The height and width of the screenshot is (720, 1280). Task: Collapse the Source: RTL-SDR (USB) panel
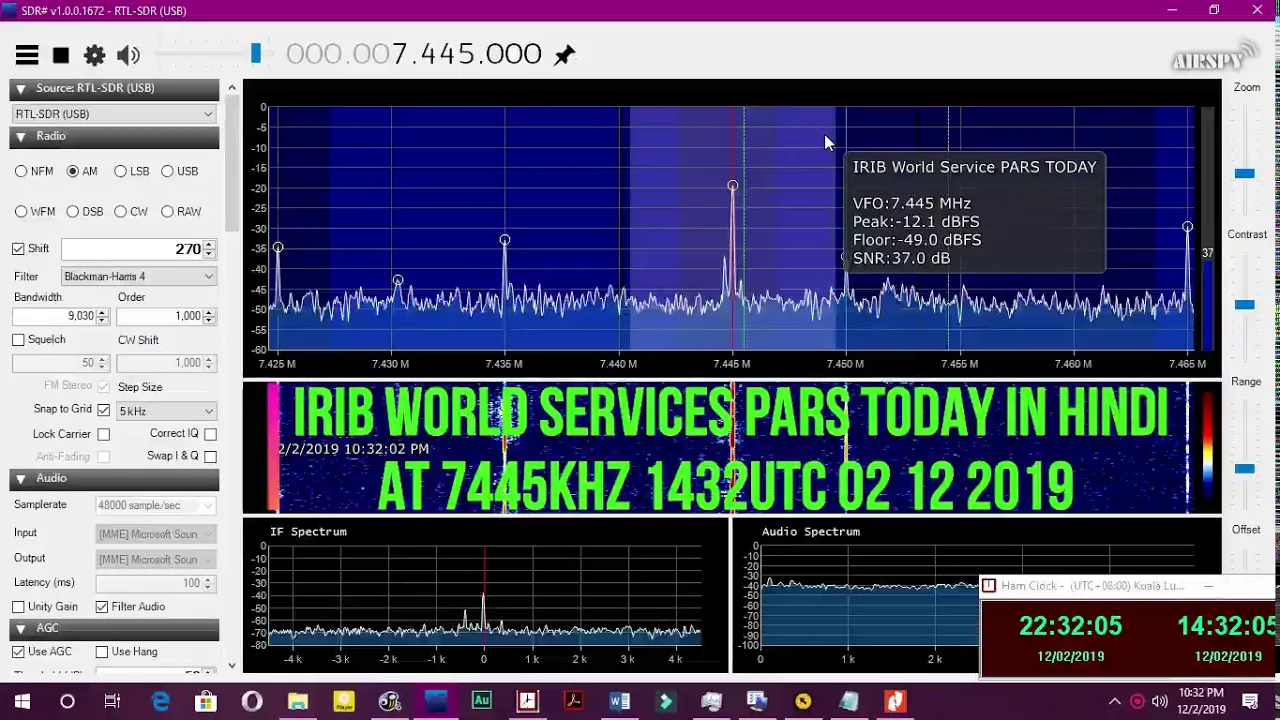(x=21, y=88)
